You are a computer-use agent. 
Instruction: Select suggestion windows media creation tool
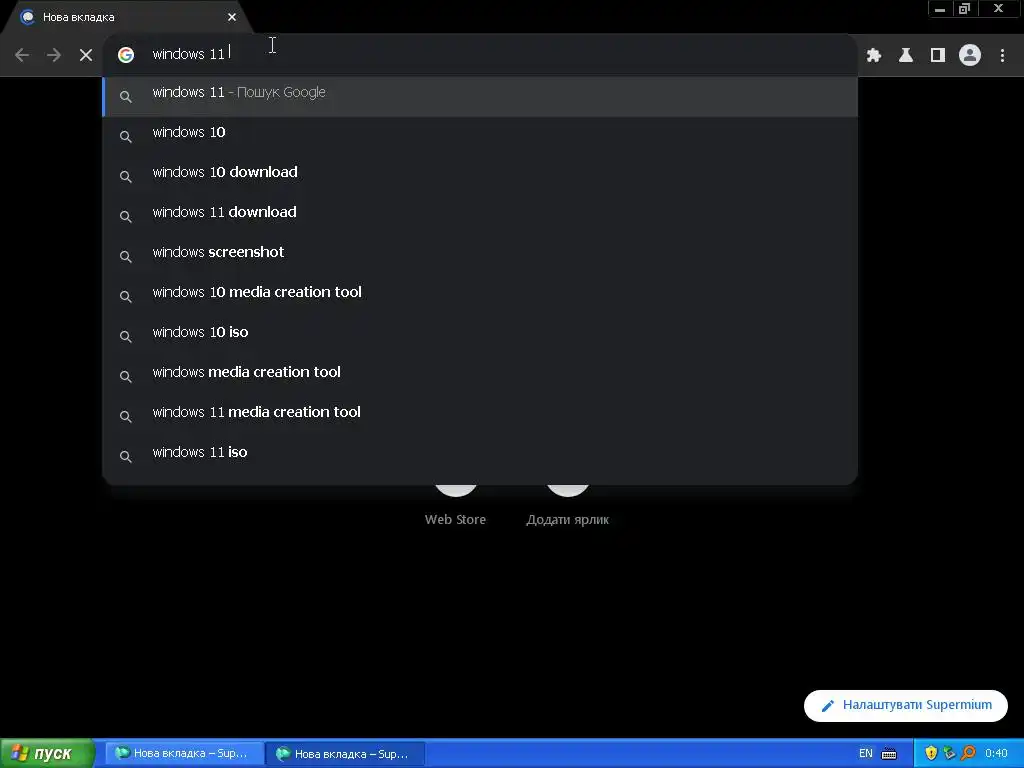tap(480, 376)
